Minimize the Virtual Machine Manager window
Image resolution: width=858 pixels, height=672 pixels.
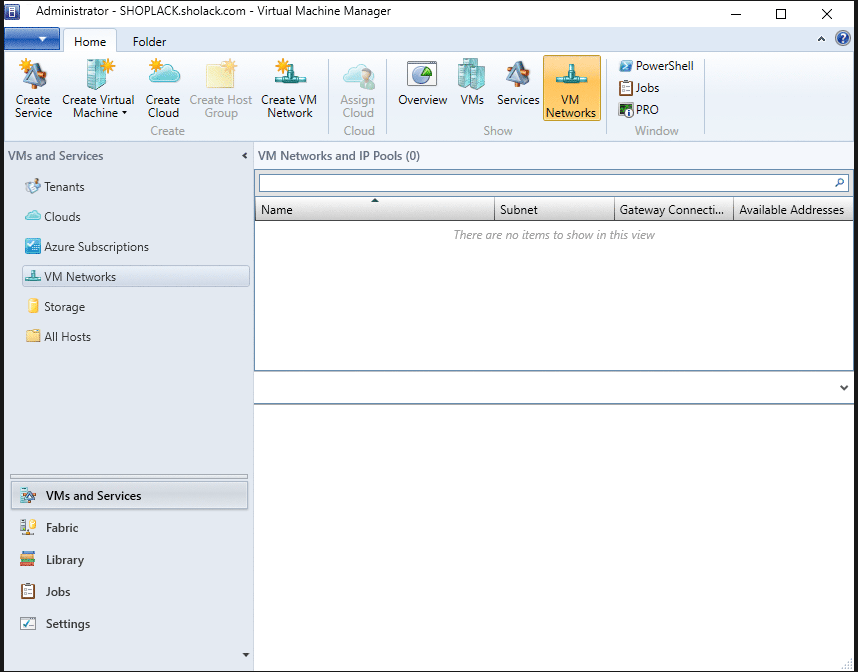(x=736, y=14)
